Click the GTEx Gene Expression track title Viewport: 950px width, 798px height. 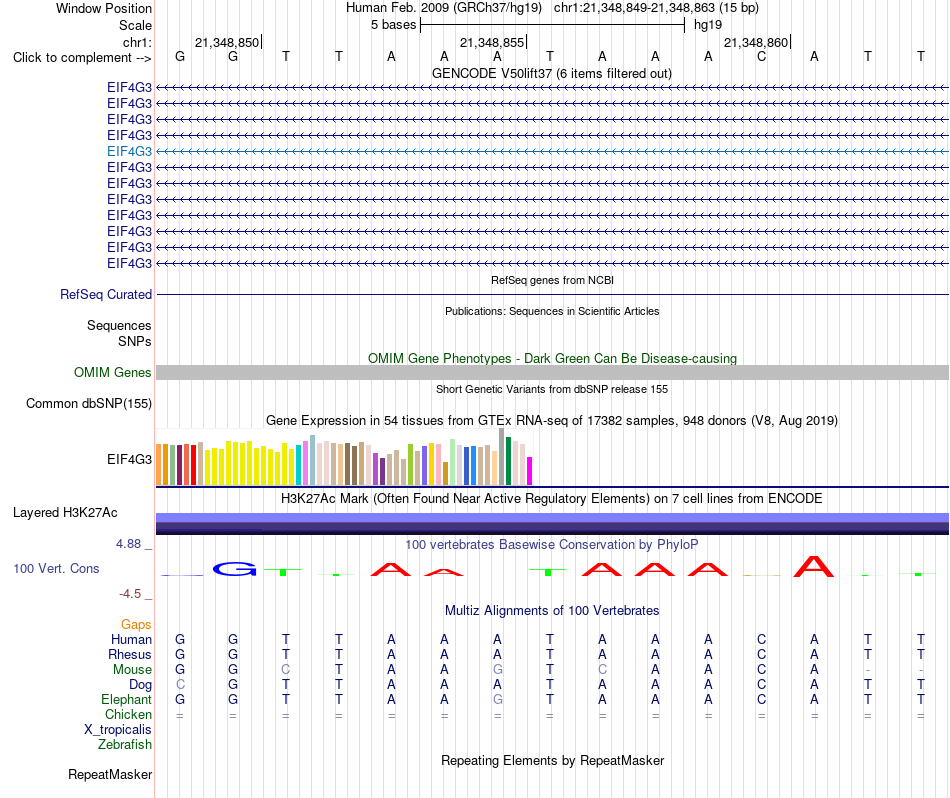(552, 421)
